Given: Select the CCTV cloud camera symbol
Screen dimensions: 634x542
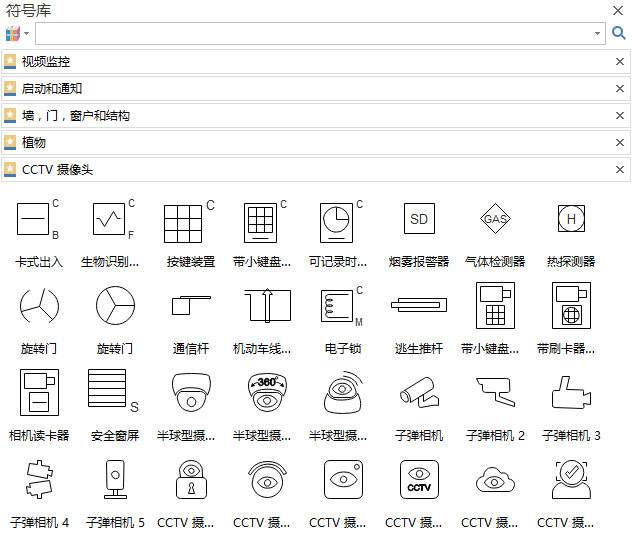Looking at the screenshot, I should click(x=495, y=480).
